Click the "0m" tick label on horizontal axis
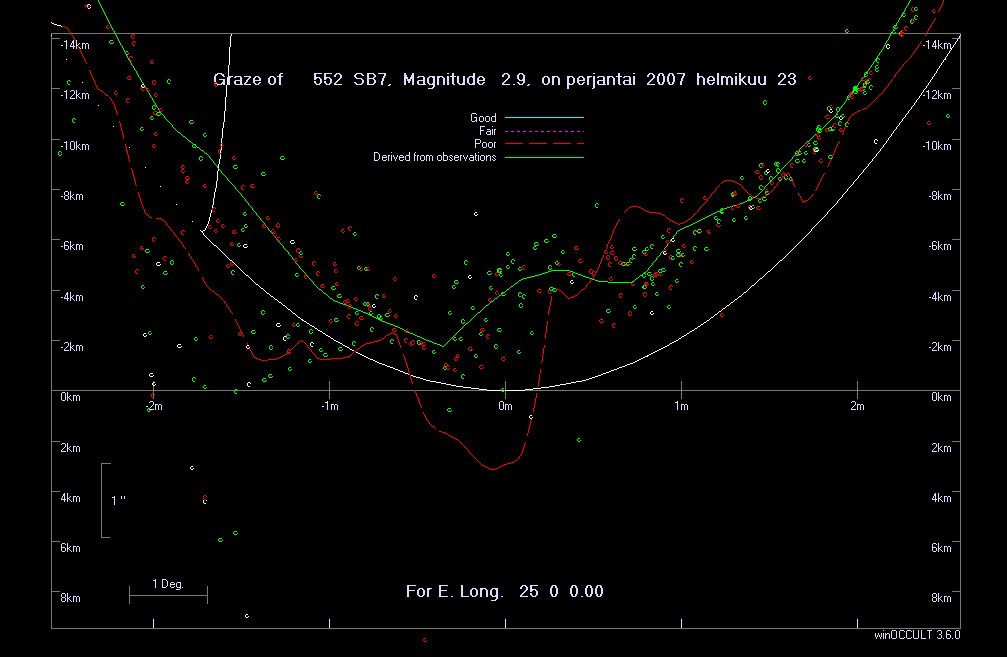 click(x=505, y=406)
